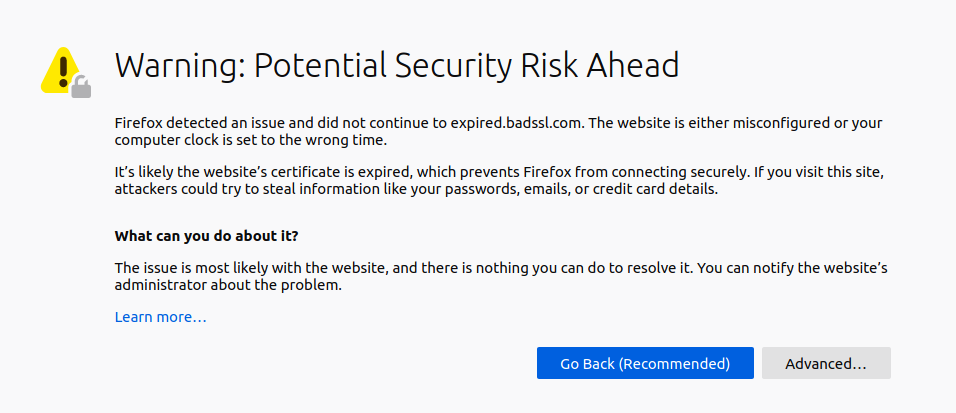Viewport: 956px width, 413px height.
Task: Click the paragraph starting "It's likely the website's"
Action: (499, 181)
